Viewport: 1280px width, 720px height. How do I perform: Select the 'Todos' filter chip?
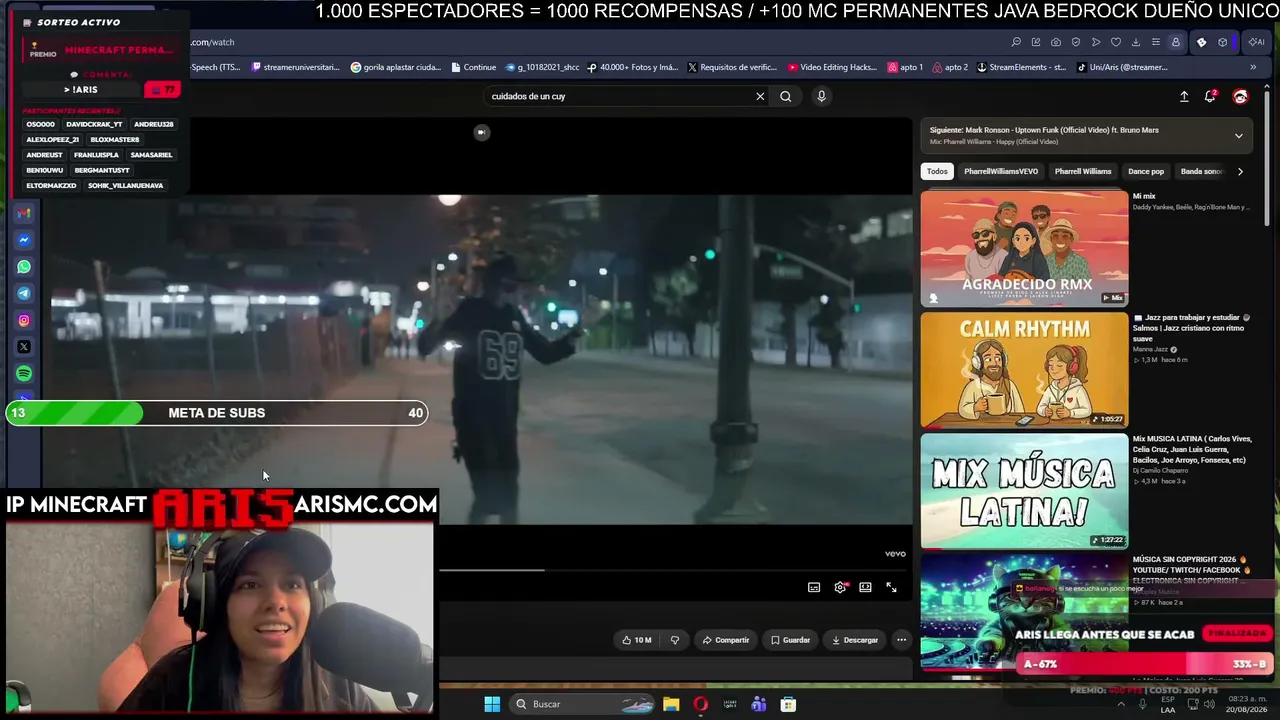tap(937, 171)
